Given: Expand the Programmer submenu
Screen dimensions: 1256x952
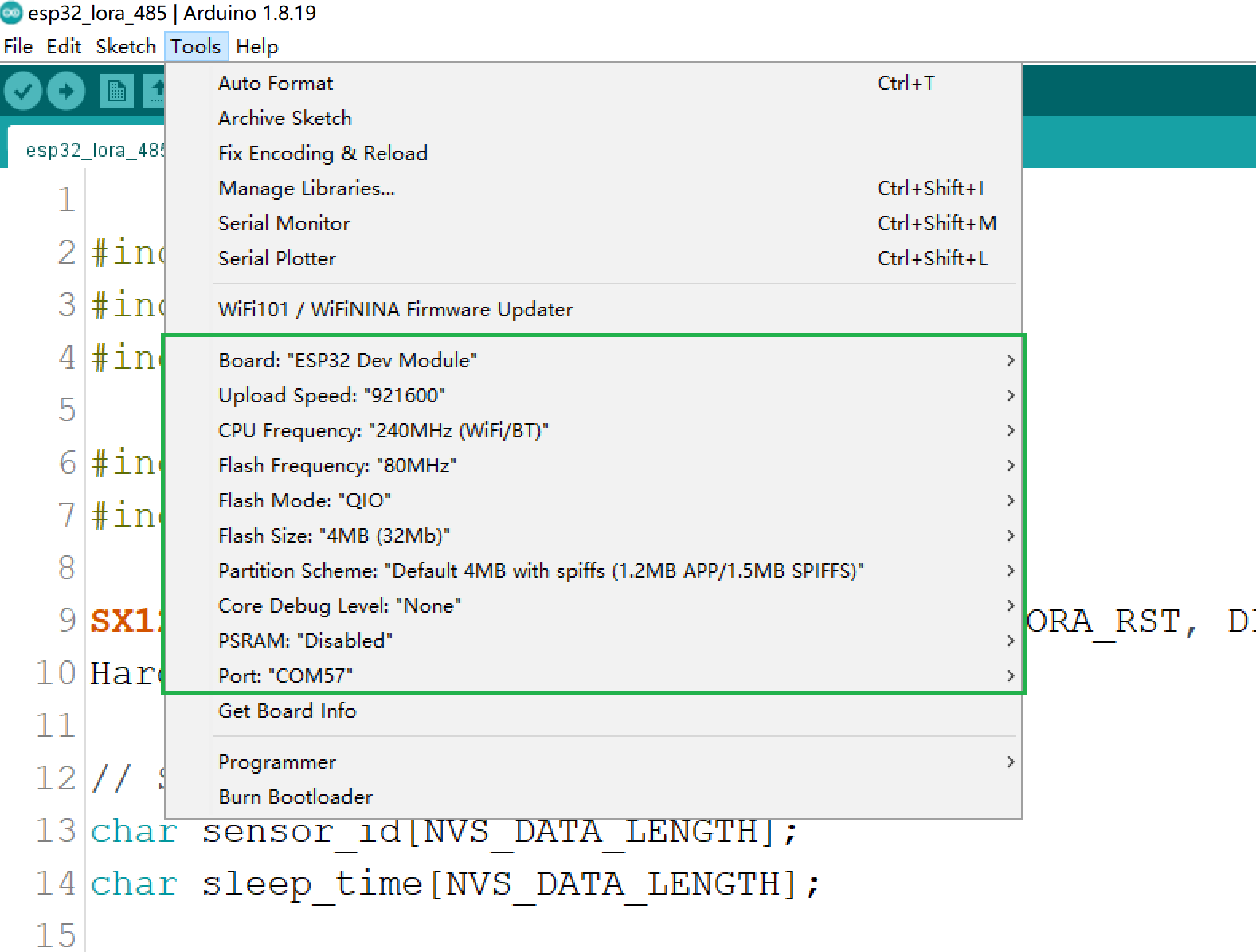Looking at the screenshot, I should click(593, 762).
